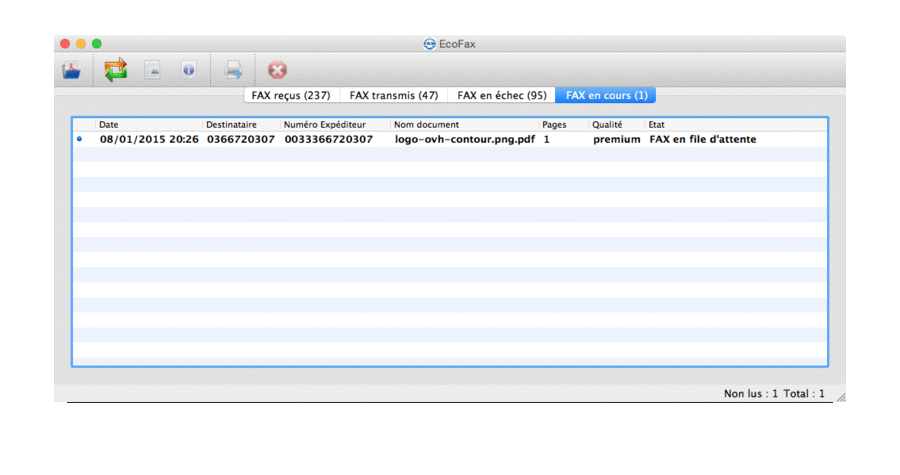
Task: Click the open PDF folder toolbar icon
Action: pos(72,70)
